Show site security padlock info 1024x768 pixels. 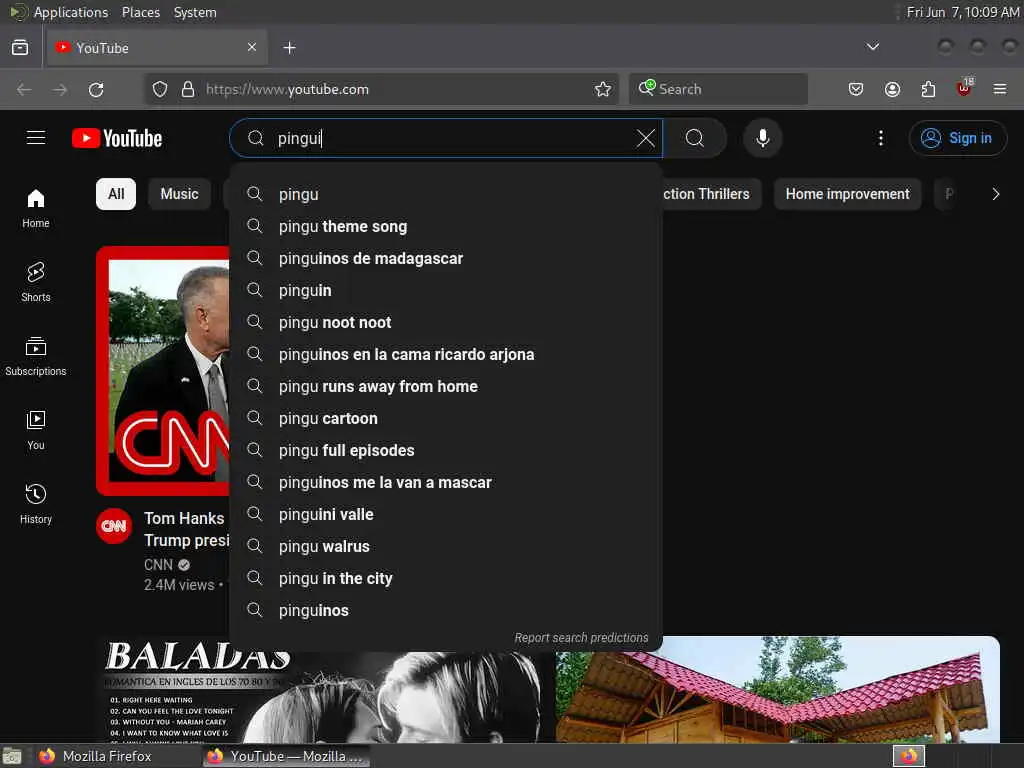click(188, 89)
